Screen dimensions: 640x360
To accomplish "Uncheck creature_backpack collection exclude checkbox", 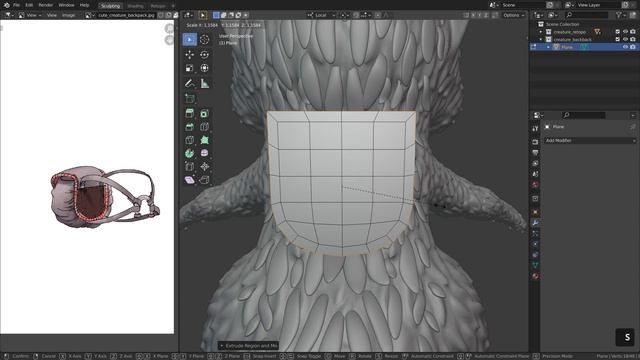I will 618,40.
